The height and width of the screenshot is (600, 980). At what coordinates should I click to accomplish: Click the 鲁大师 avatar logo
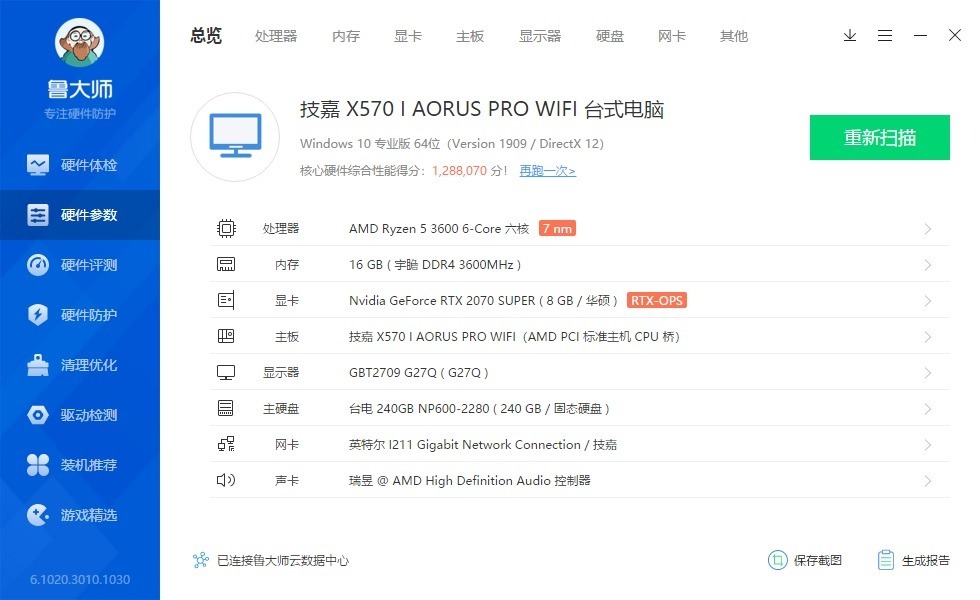pyautogui.click(x=79, y=42)
